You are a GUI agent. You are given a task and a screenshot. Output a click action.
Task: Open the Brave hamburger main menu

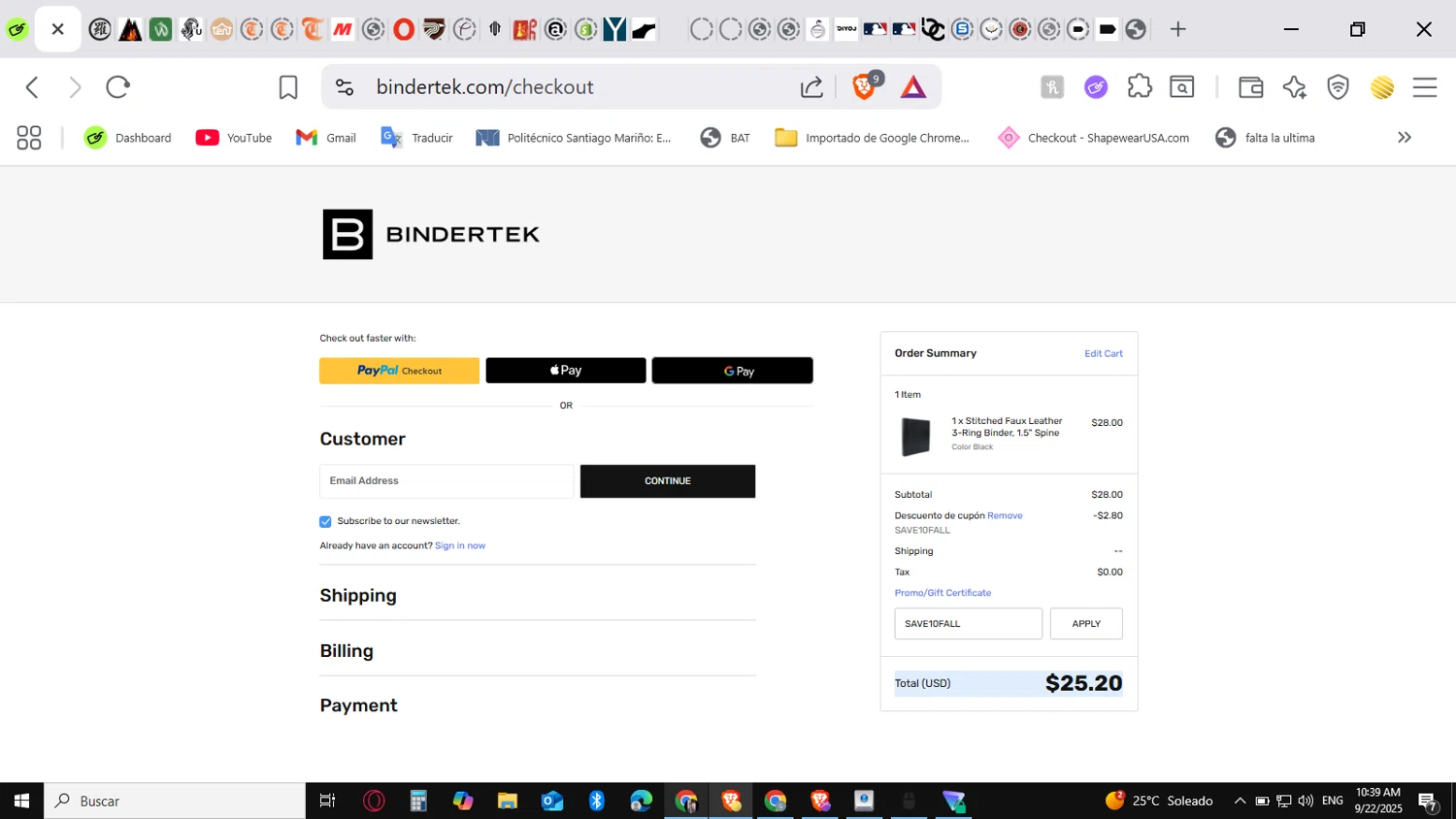(x=1425, y=87)
